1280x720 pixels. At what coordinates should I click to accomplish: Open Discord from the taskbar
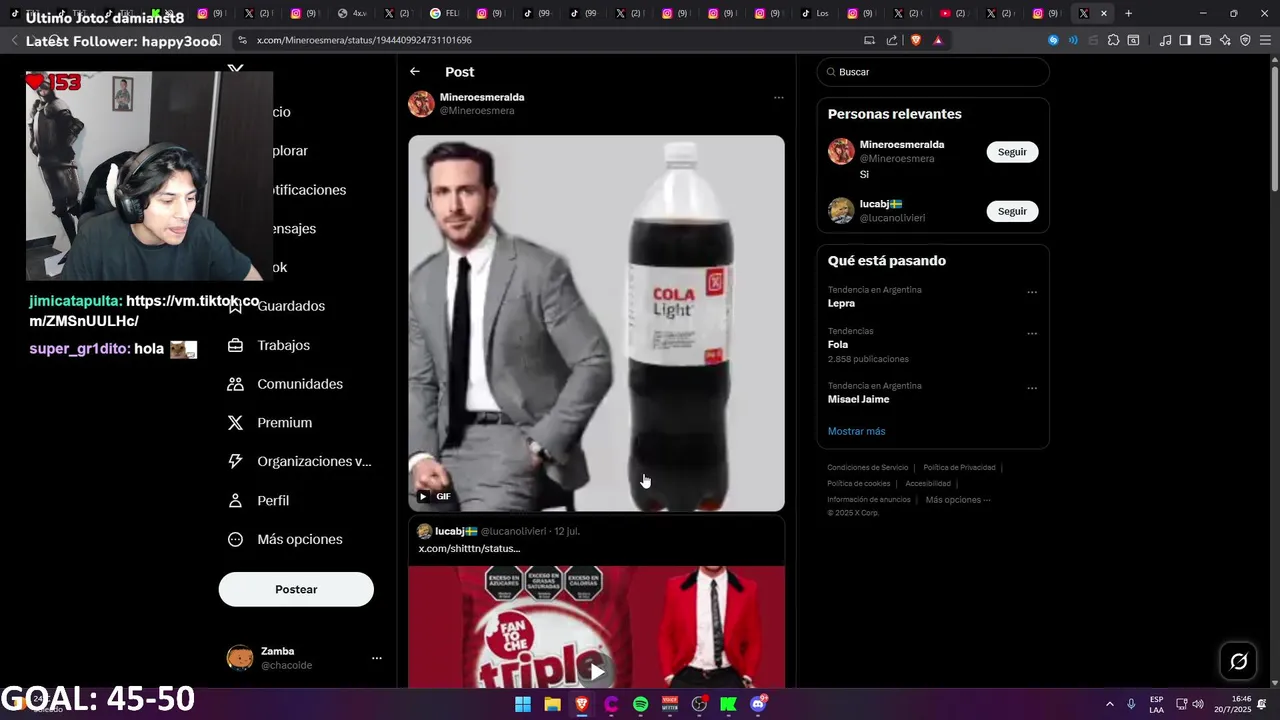tap(758, 705)
